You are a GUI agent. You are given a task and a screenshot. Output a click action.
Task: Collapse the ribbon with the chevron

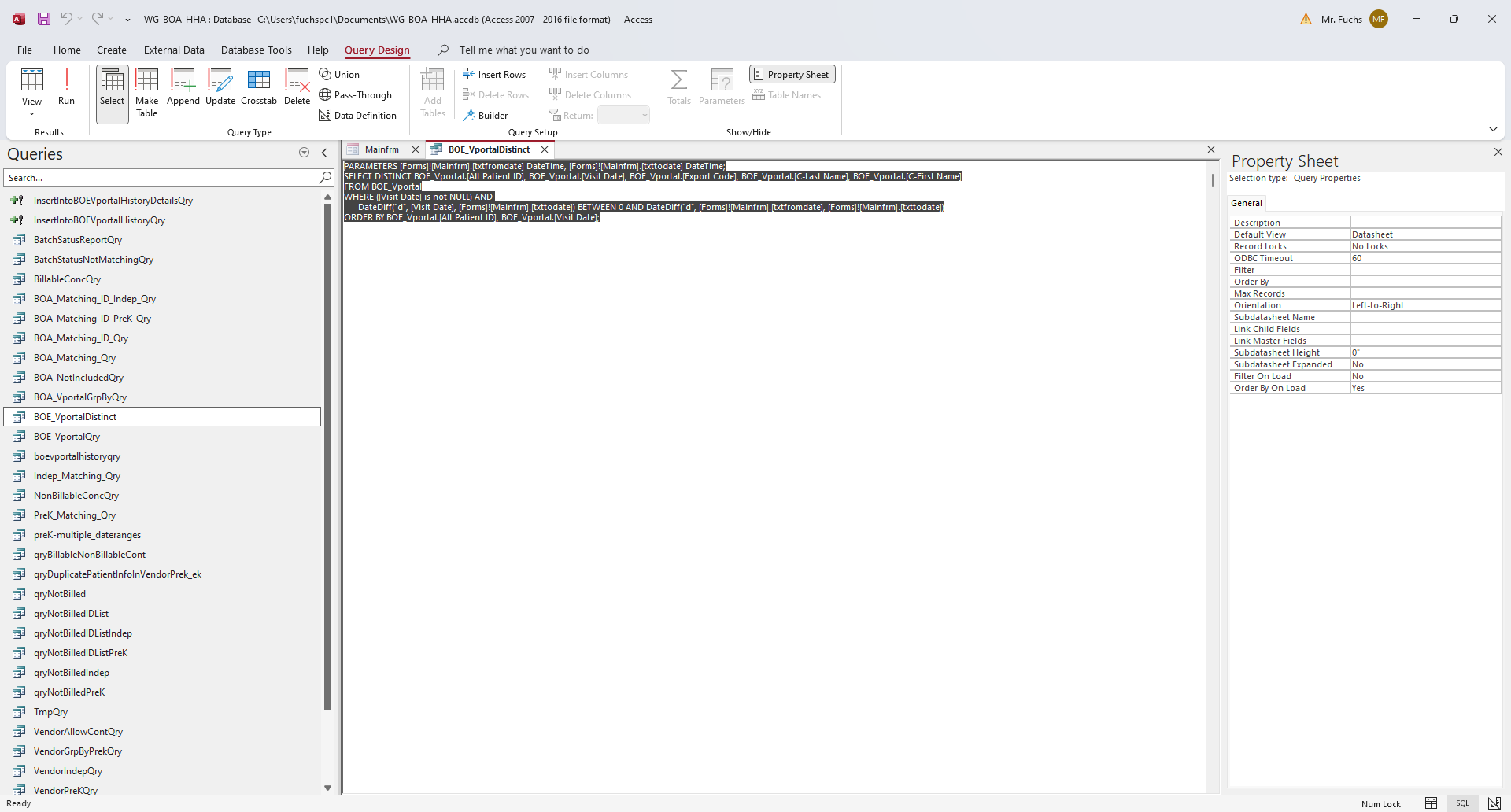pyautogui.click(x=1493, y=130)
